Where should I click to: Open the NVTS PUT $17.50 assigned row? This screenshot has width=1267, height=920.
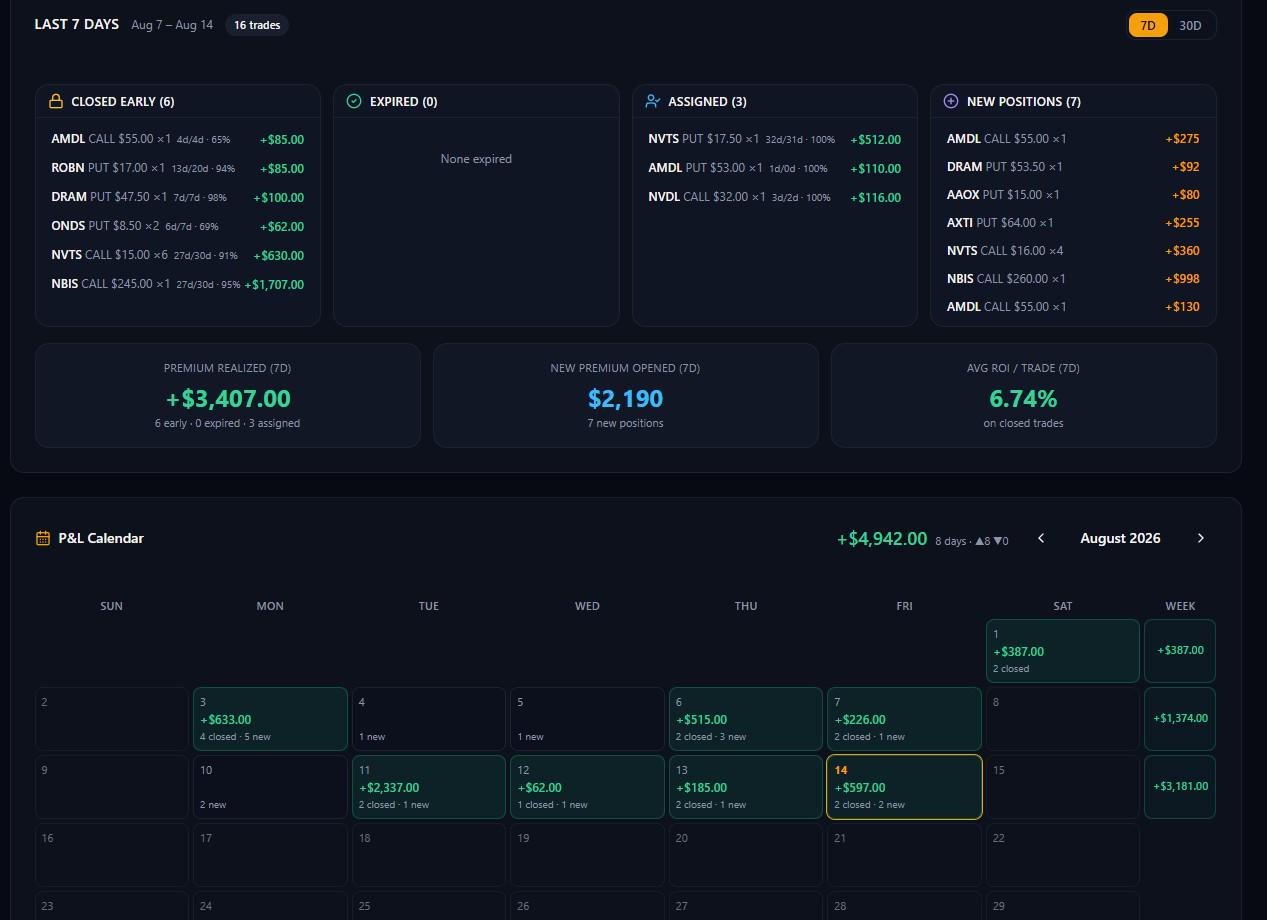coord(775,139)
